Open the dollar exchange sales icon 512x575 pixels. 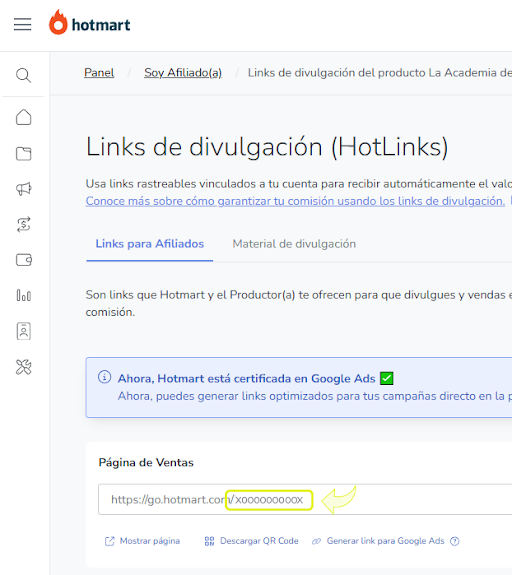pos(23,224)
